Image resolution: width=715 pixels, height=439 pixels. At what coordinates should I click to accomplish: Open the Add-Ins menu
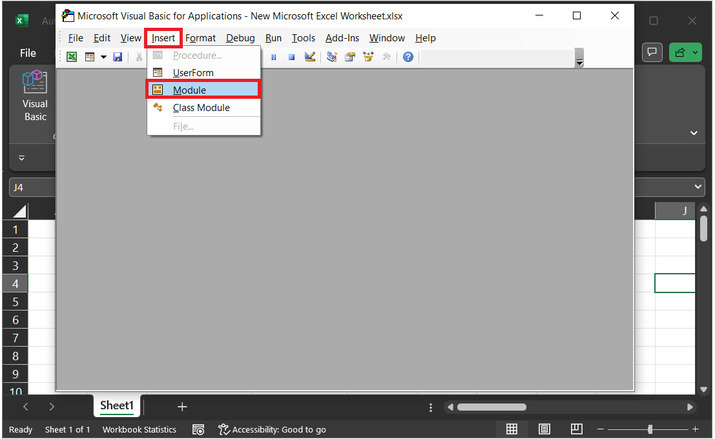click(342, 38)
